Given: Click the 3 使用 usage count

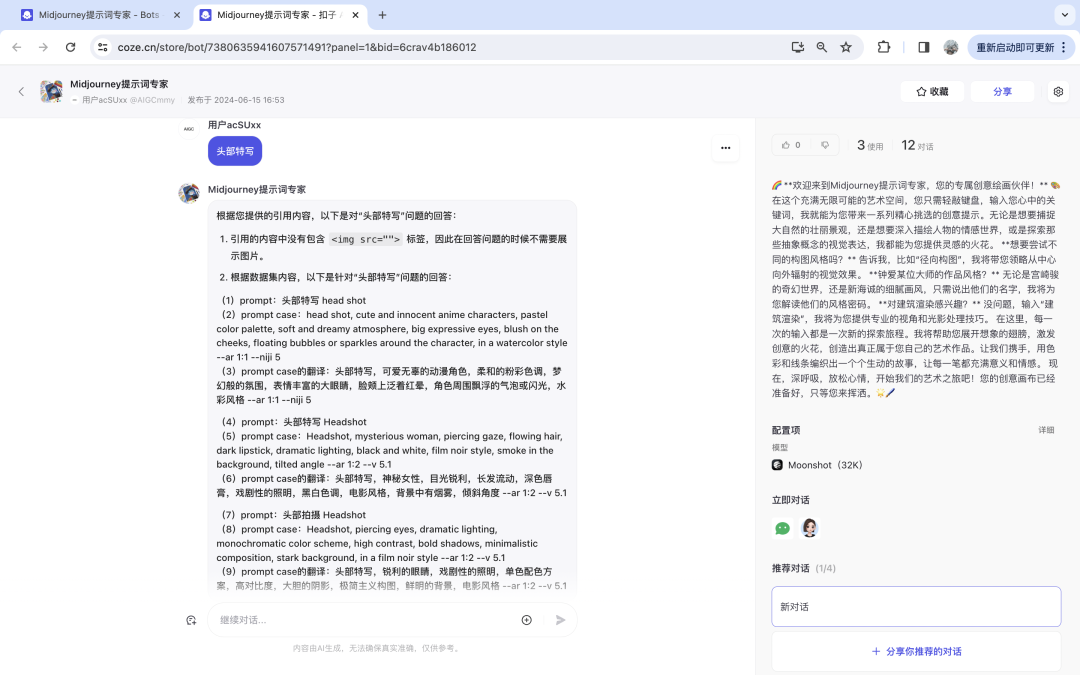Looking at the screenshot, I should [x=870, y=145].
